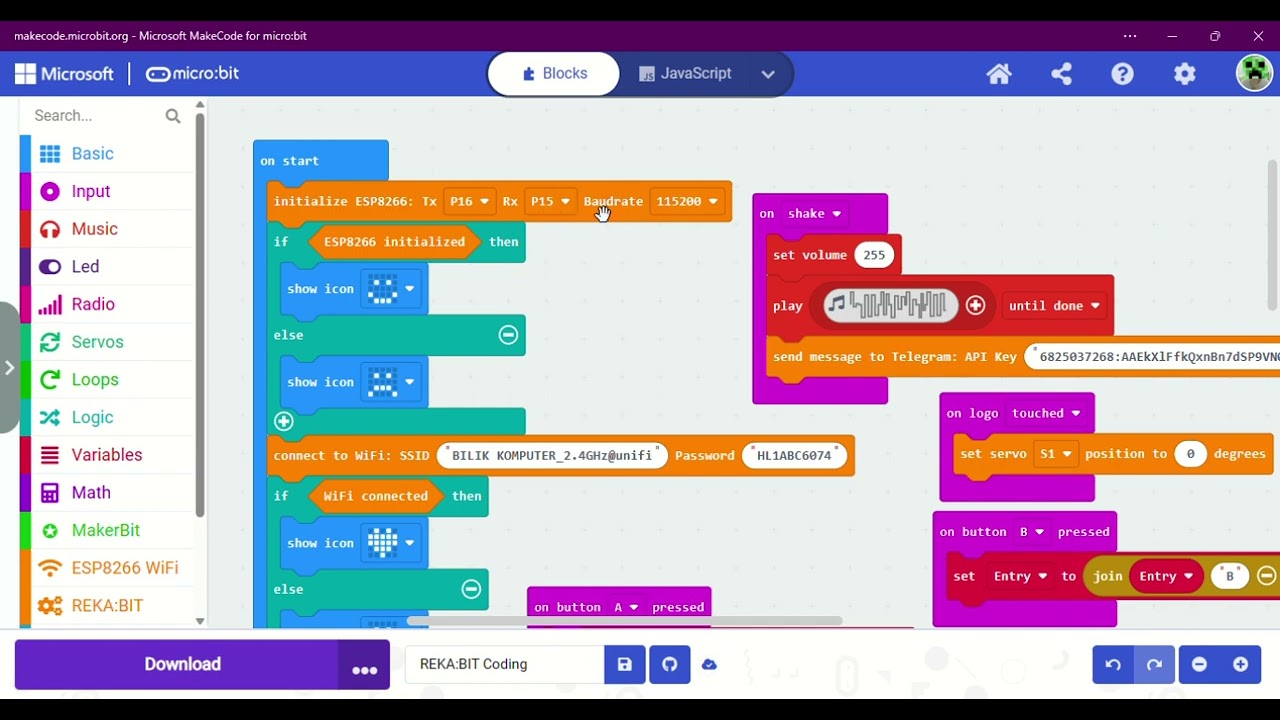Open the Servos category
The image size is (1280, 720).
107,342
